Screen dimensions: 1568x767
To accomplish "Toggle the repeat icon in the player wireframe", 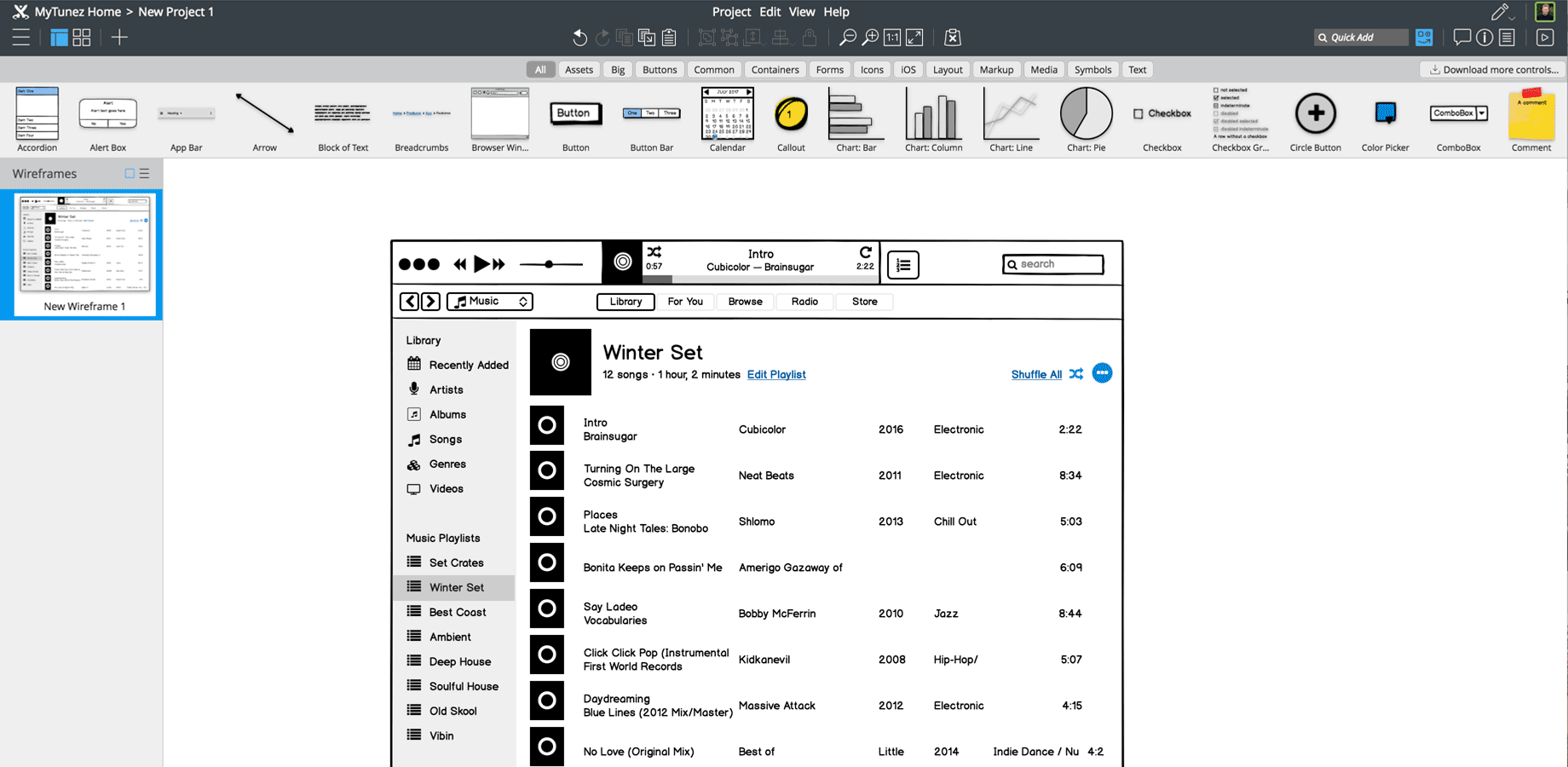I will coord(864,252).
